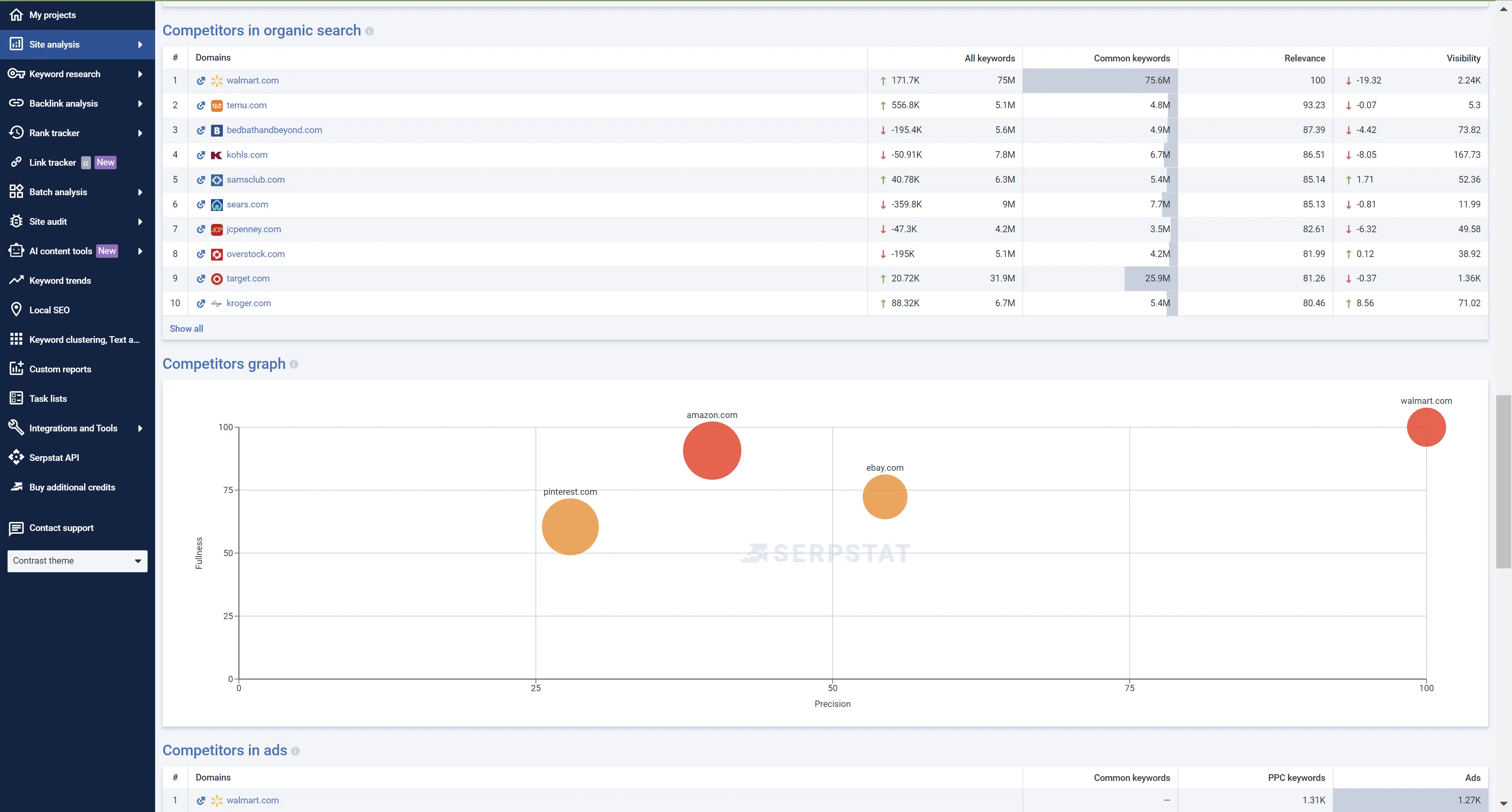Viewport: 1512px width, 812px height.
Task: Click the Show all link
Action: (186, 328)
